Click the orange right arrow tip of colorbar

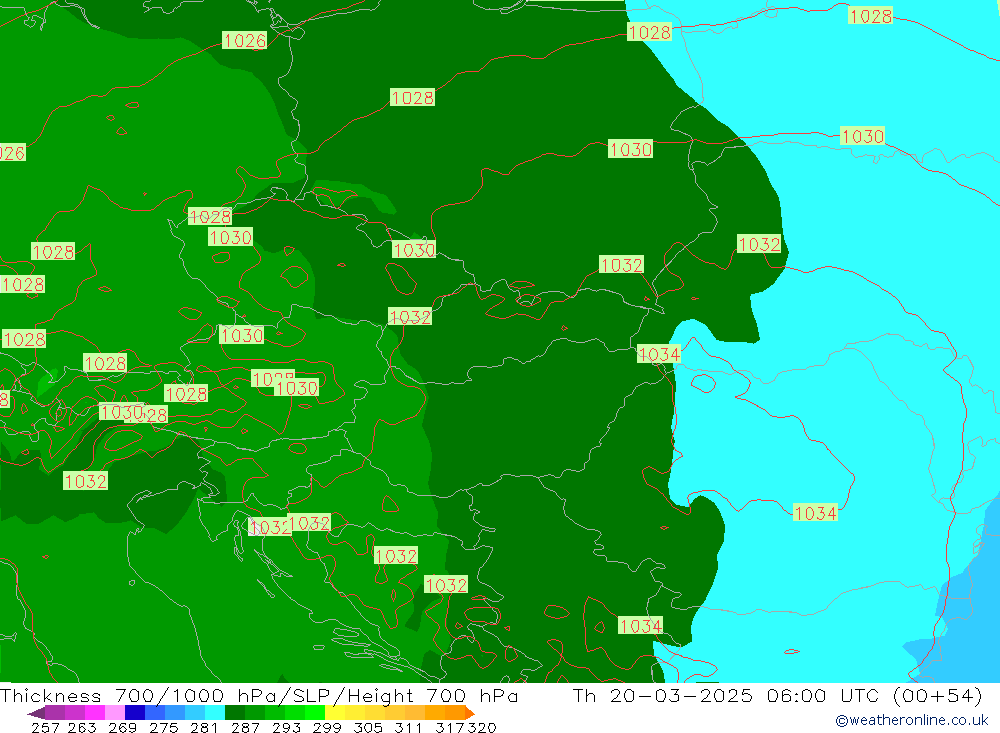(469, 713)
